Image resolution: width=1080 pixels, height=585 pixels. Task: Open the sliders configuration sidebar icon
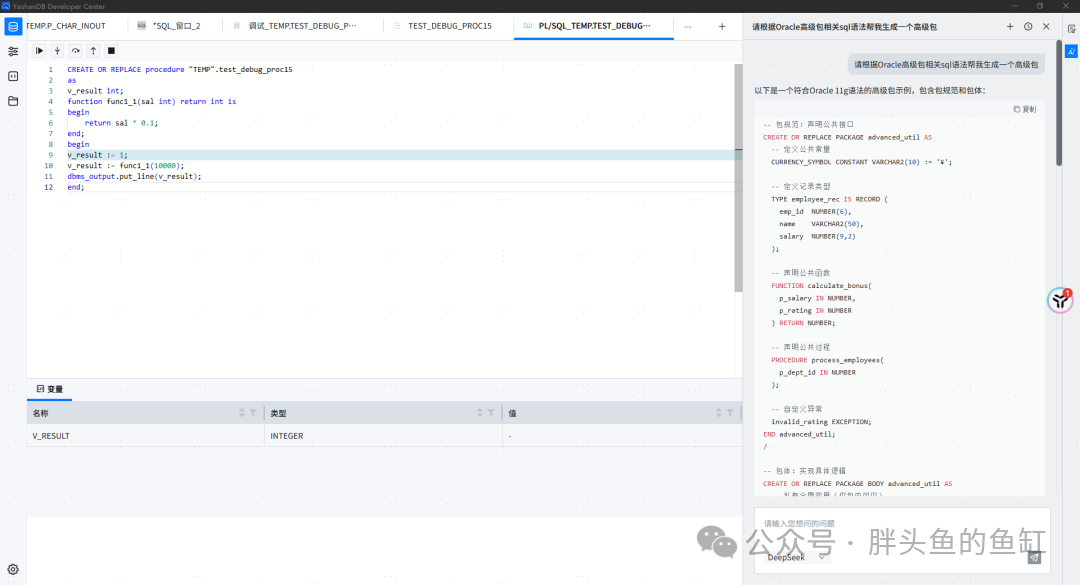click(x=13, y=52)
